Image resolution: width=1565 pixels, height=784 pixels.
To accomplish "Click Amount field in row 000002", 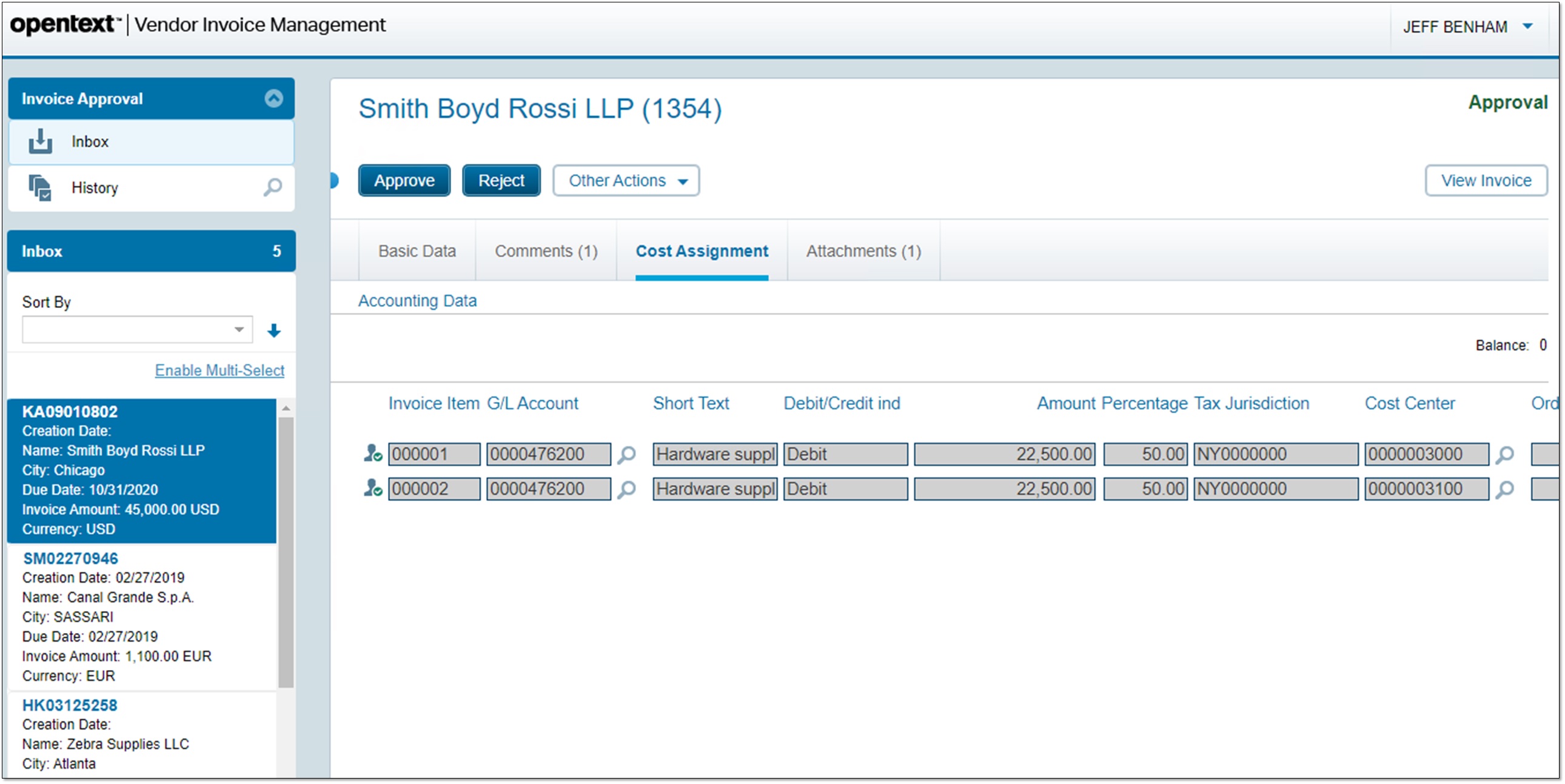I will click(1005, 489).
